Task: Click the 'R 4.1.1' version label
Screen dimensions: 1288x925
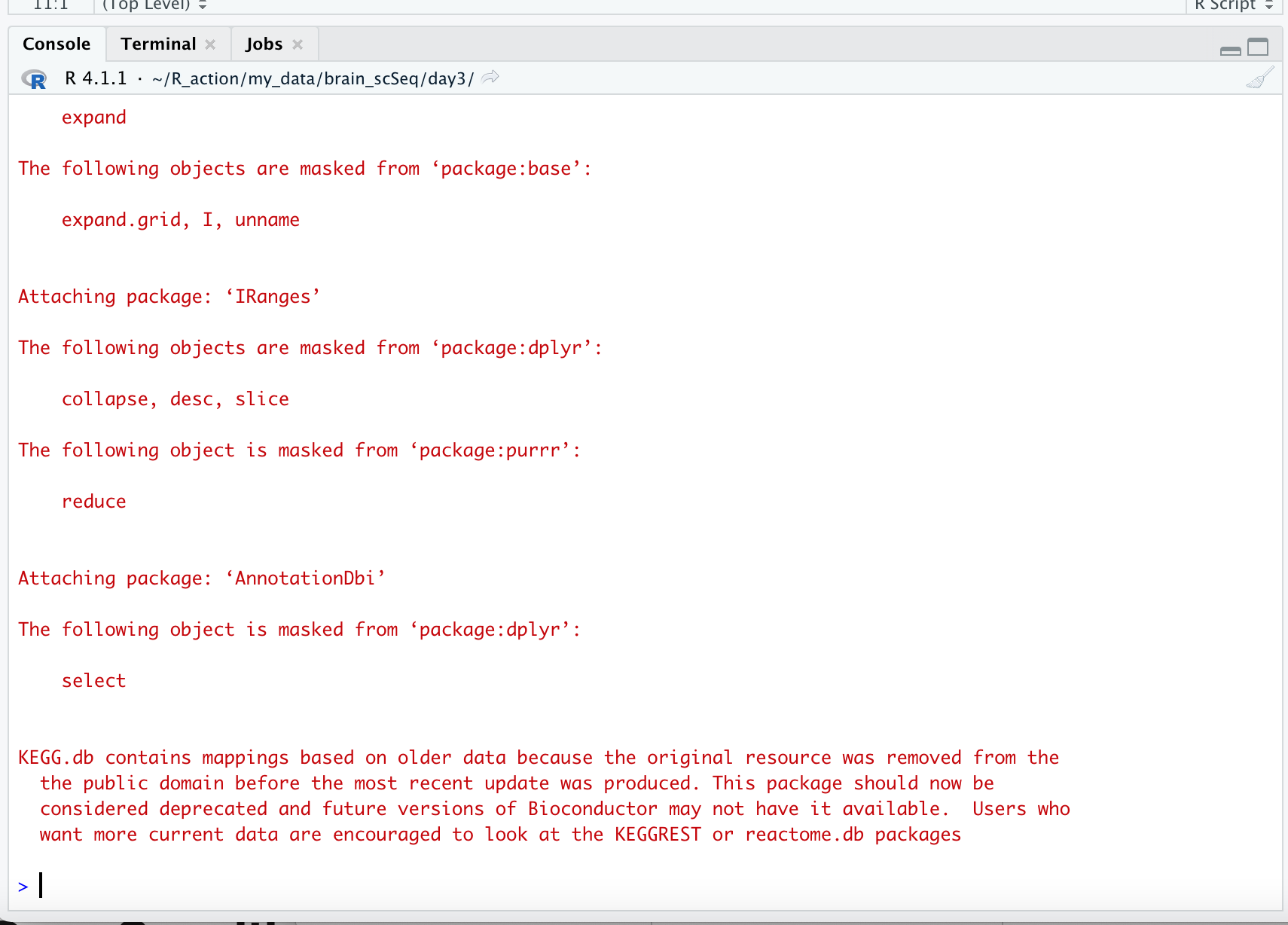Action: pos(96,78)
